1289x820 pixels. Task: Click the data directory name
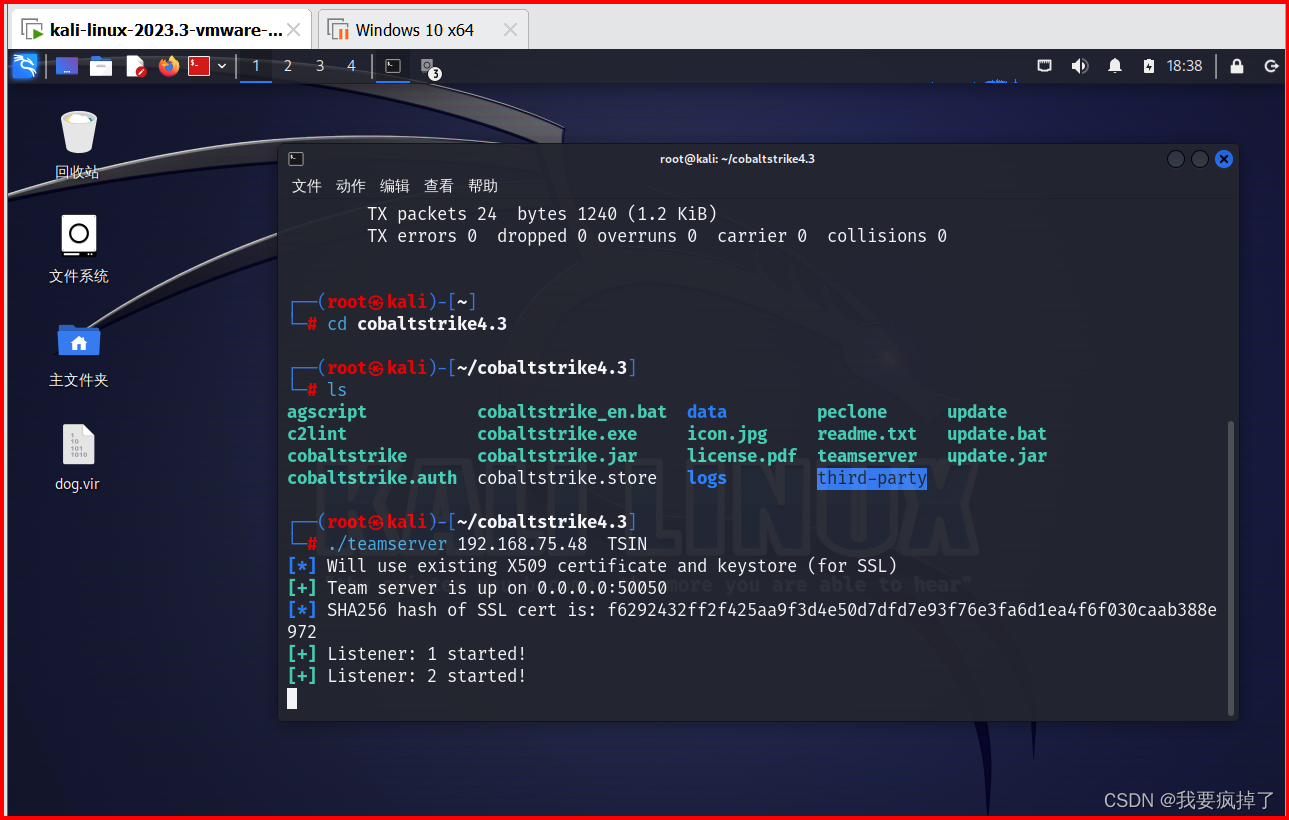click(707, 412)
